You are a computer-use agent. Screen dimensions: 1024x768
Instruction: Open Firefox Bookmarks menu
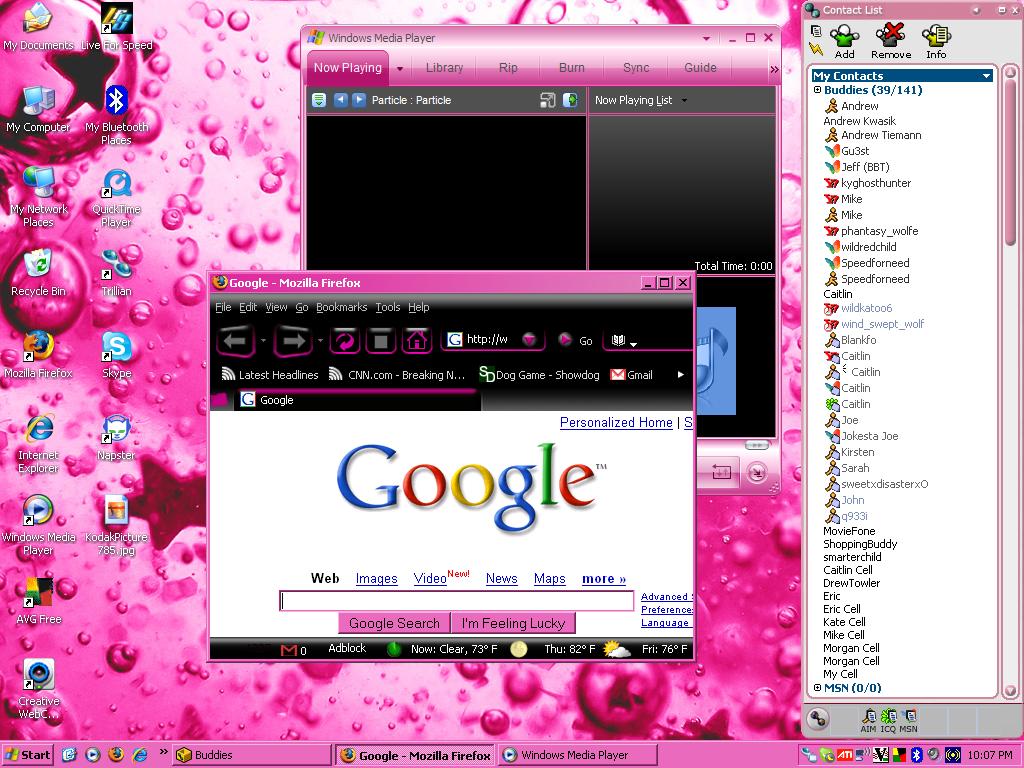(x=342, y=307)
